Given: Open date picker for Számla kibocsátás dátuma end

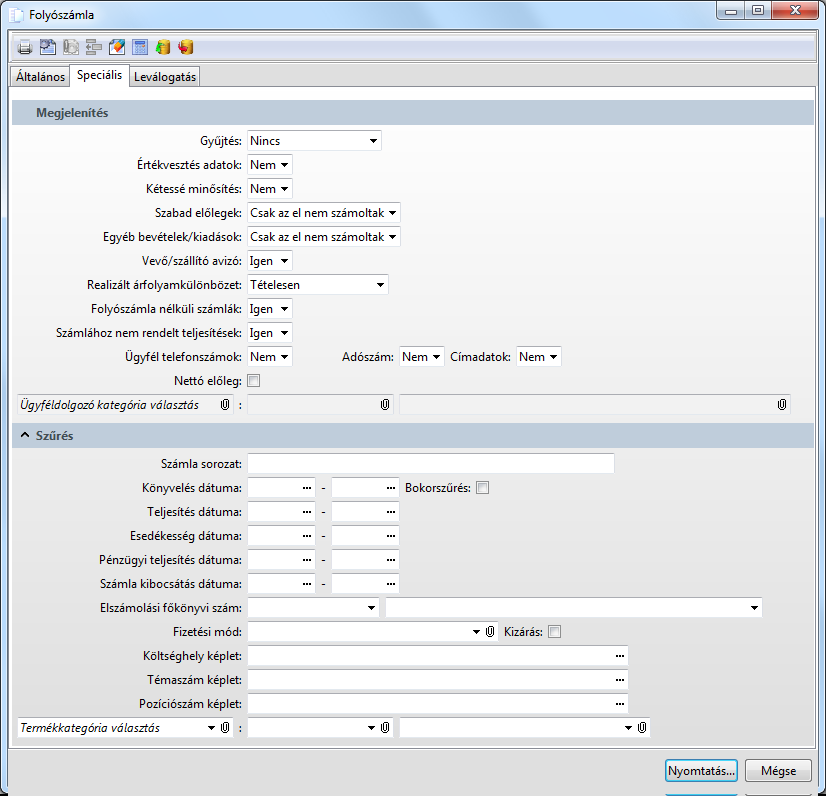Looking at the screenshot, I should [x=391, y=584].
